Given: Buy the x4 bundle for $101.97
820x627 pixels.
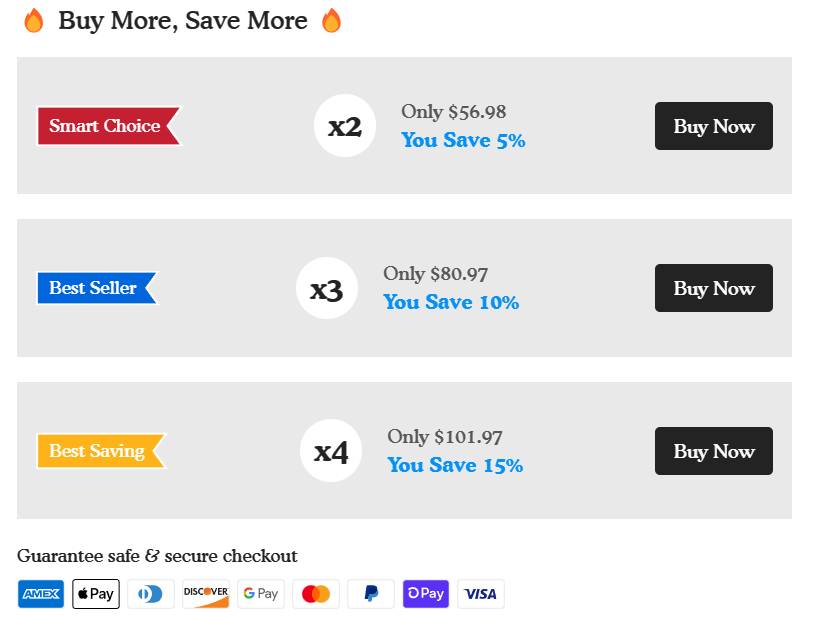Looking at the screenshot, I should (713, 451).
